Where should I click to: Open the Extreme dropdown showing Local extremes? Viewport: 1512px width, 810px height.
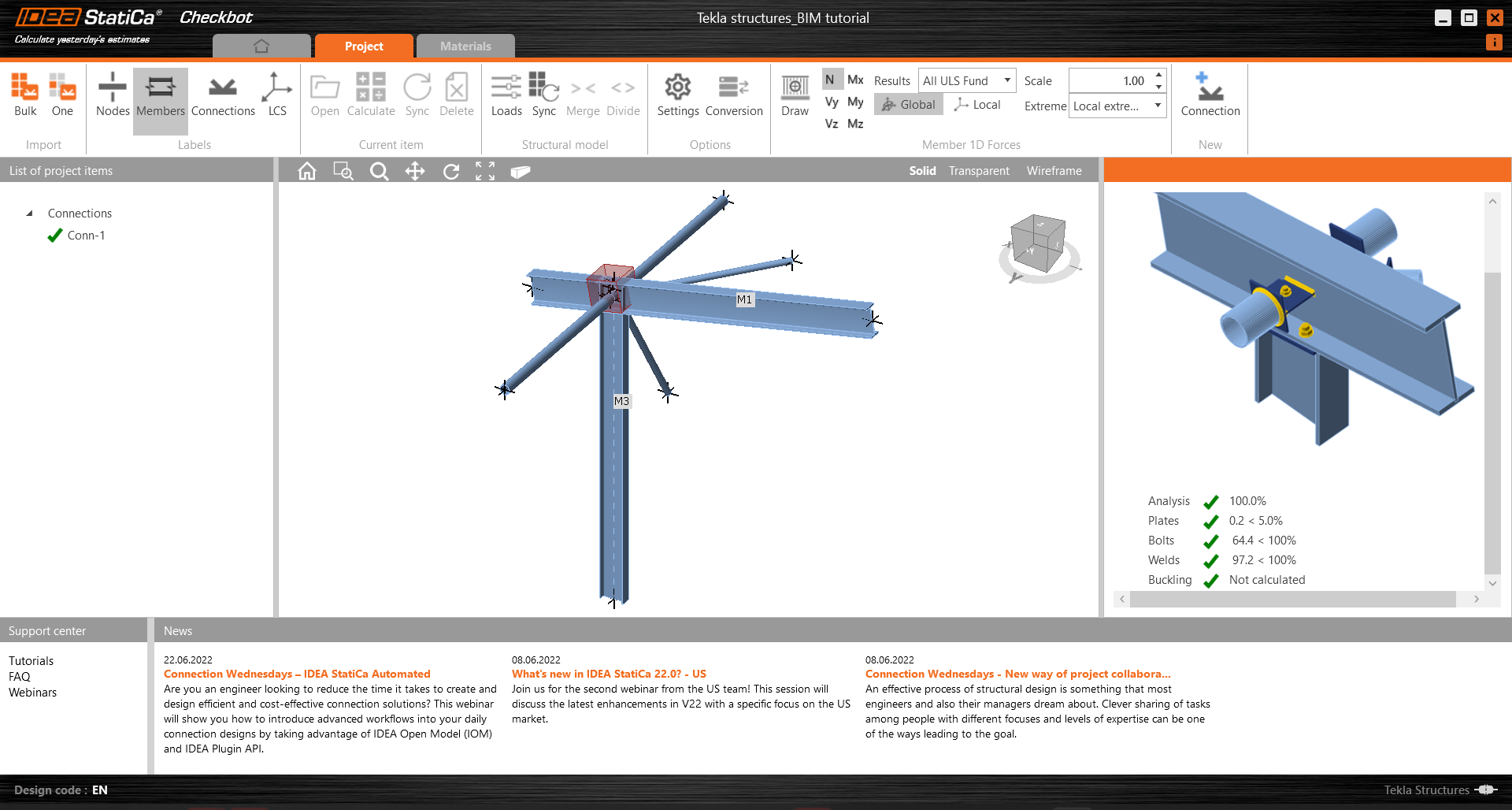[x=1116, y=105]
